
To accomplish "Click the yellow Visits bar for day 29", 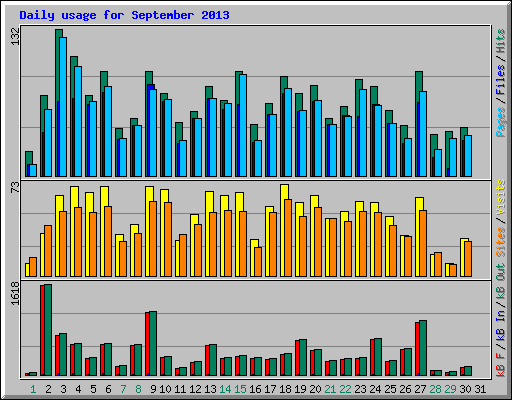I will click(448, 270).
